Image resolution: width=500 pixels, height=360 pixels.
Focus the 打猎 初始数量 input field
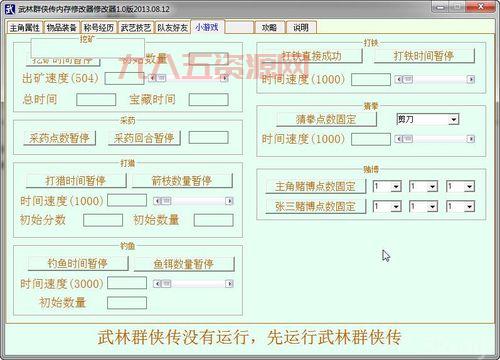click(x=214, y=220)
